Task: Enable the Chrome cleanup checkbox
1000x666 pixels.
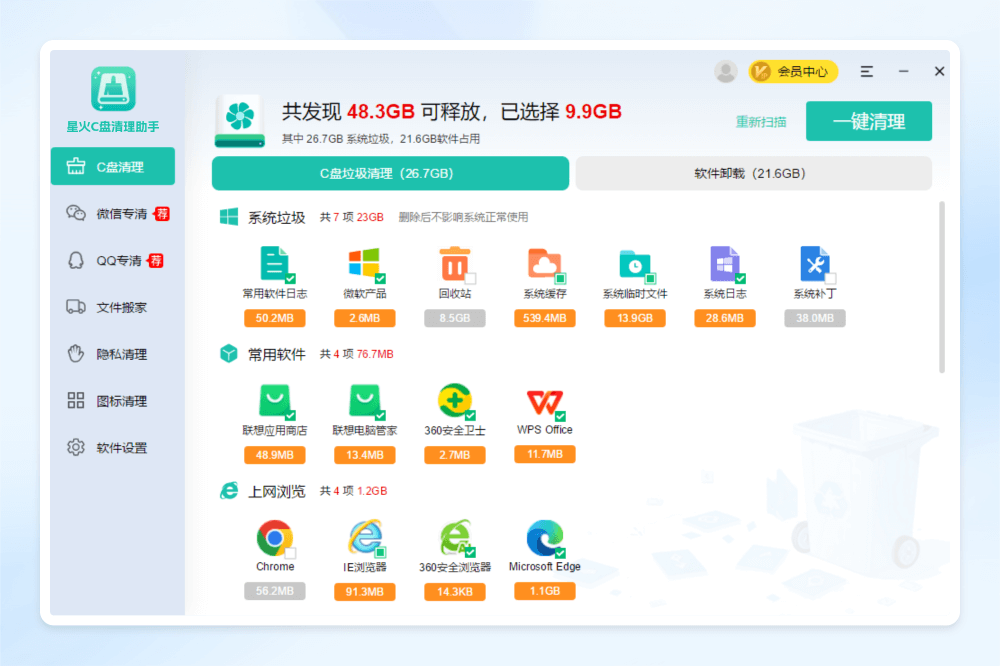Action: pos(290,552)
